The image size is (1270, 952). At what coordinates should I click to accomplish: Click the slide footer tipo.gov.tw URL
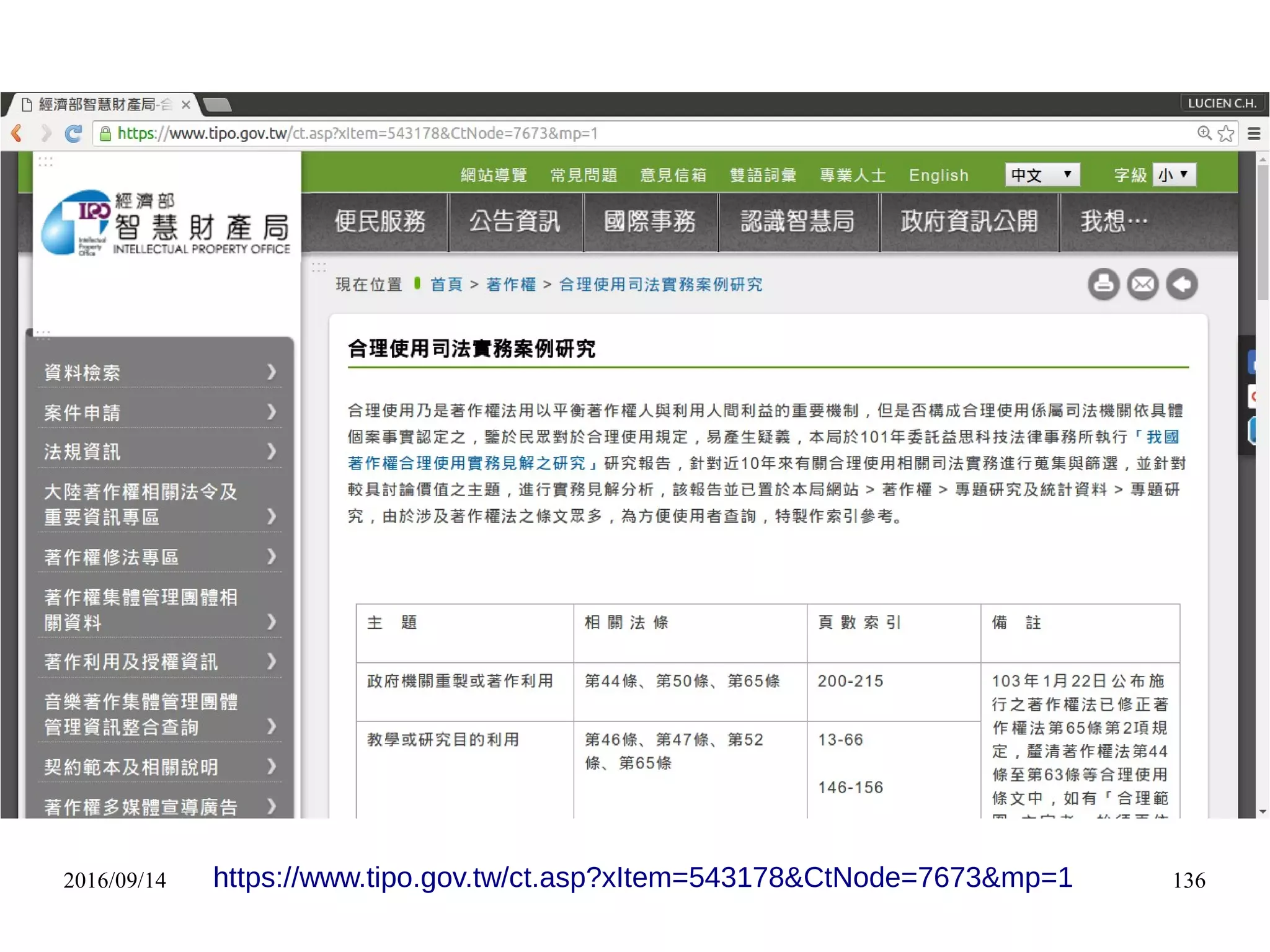click(642, 878)
